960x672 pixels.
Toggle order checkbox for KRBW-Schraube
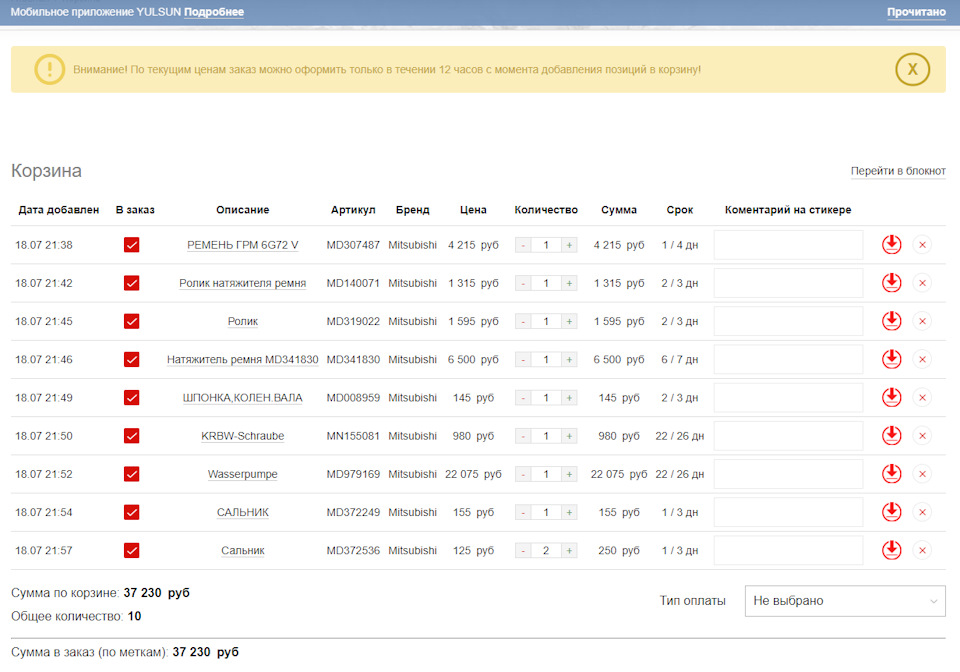coord(132,436)
